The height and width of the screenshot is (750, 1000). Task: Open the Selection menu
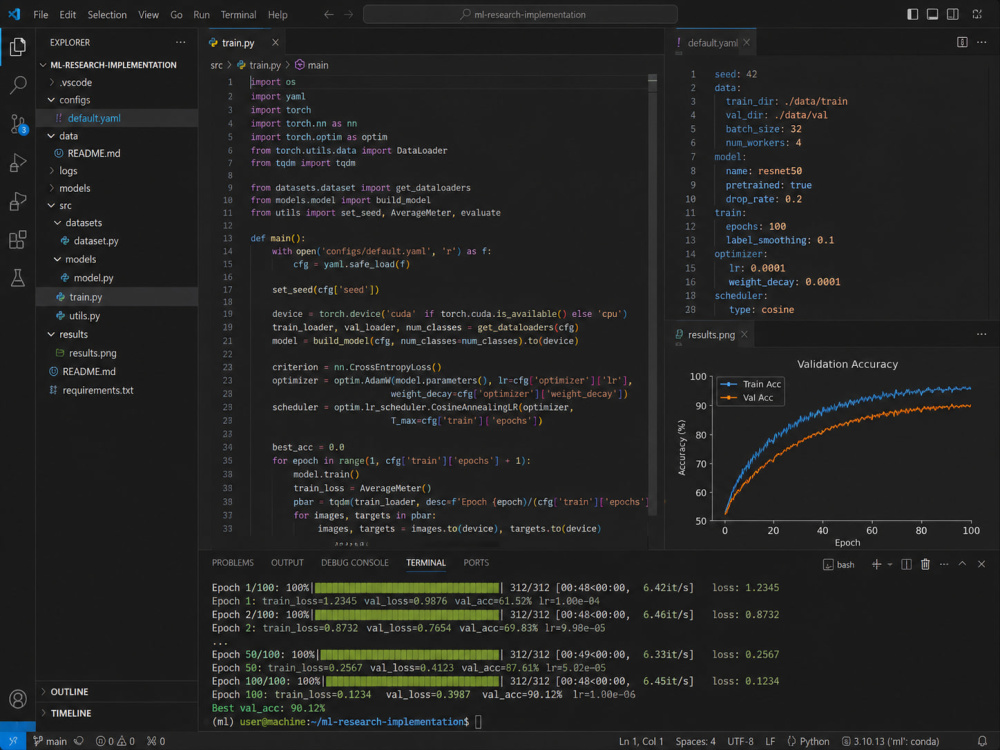click(107, 14)
